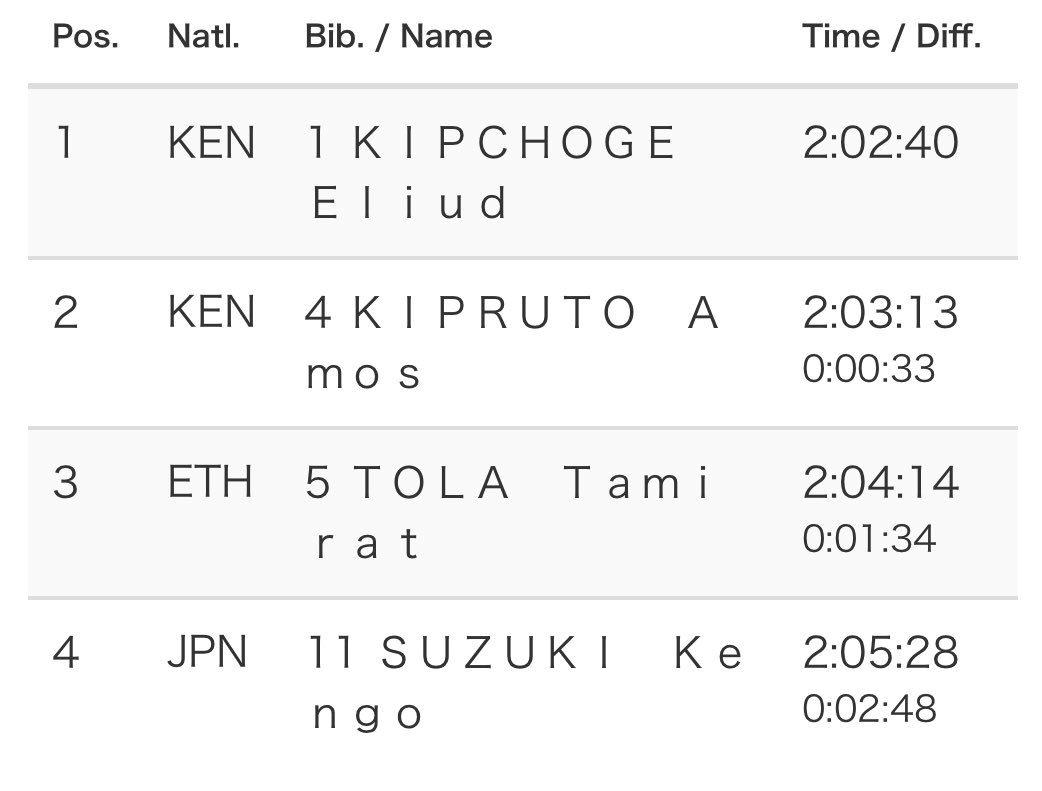Click position number 4

point(65,653)
